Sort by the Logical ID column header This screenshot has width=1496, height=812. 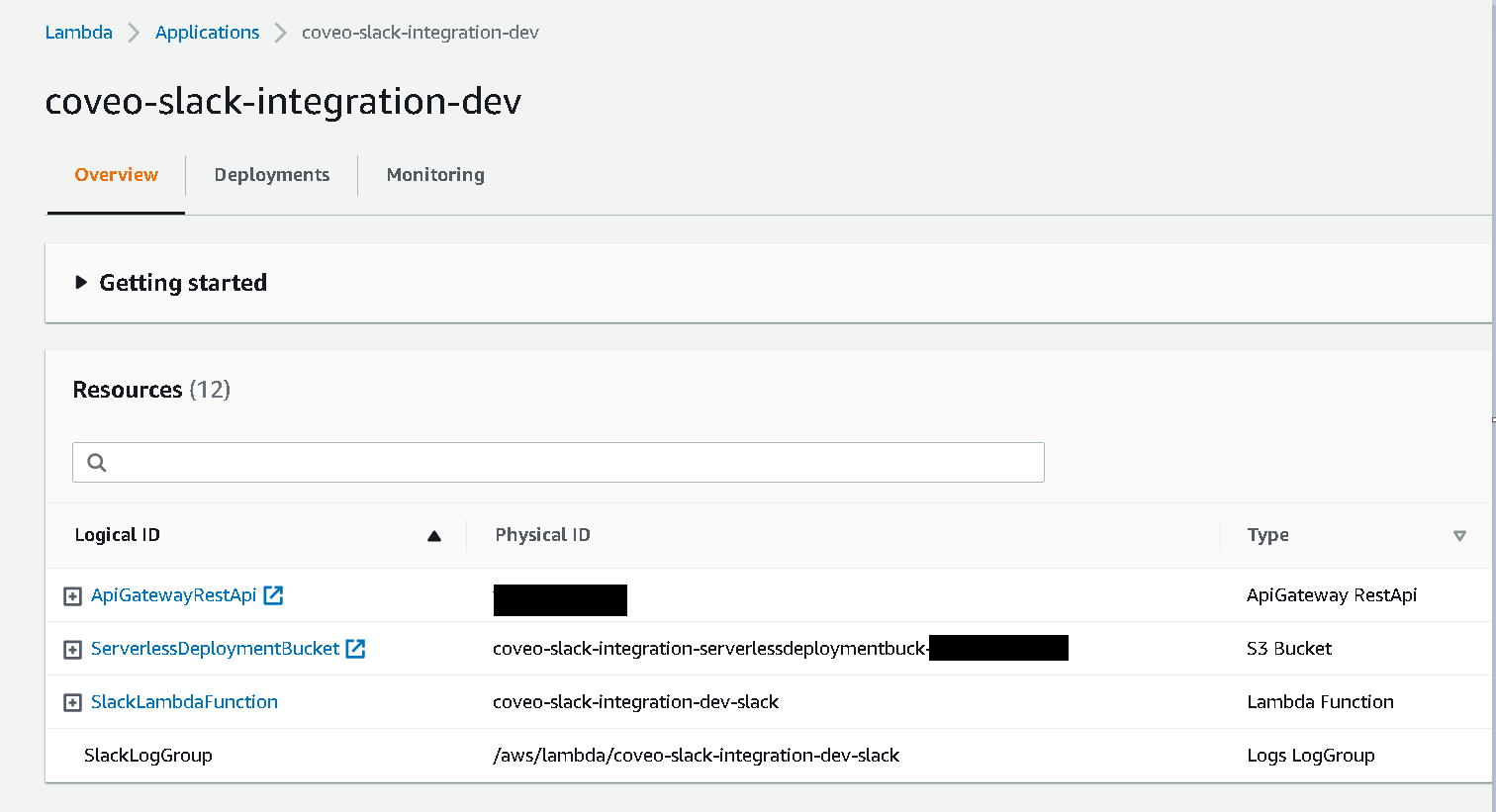click(x=118, y=535)
